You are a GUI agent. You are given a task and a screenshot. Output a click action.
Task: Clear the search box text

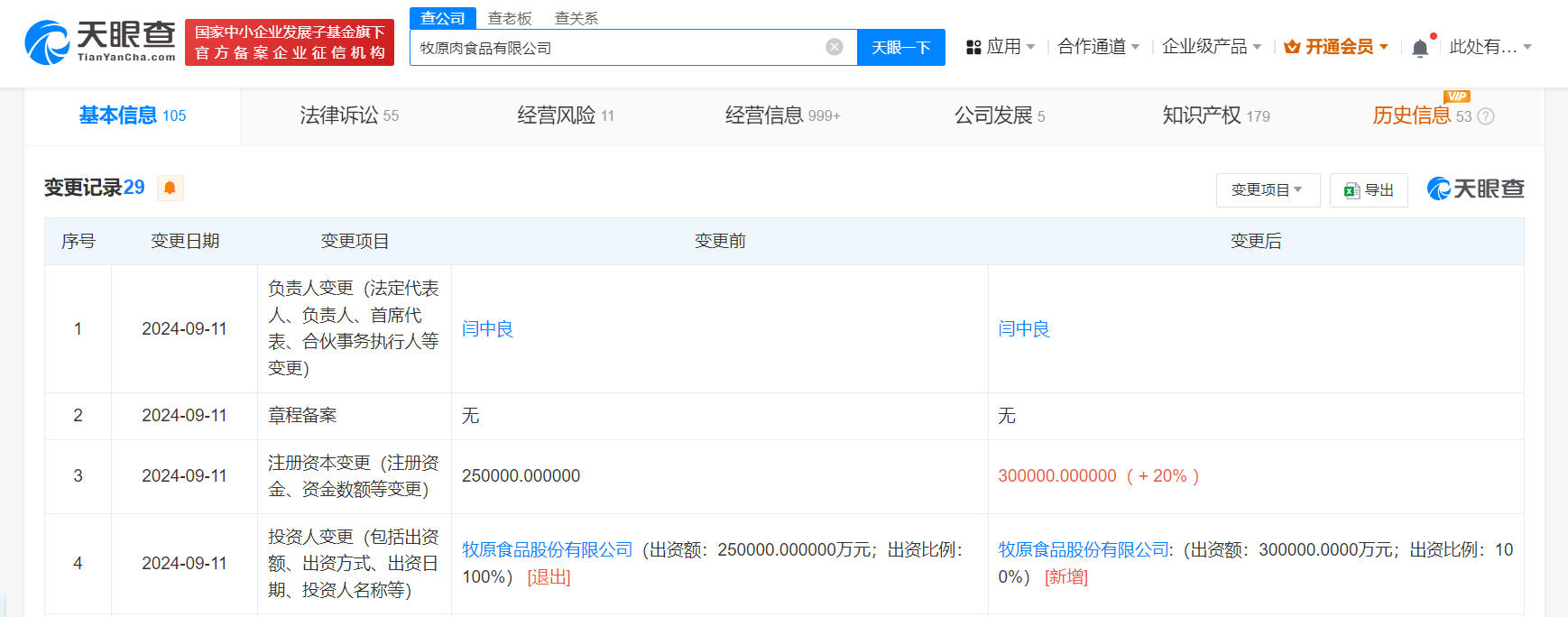[x=835, y=47]
